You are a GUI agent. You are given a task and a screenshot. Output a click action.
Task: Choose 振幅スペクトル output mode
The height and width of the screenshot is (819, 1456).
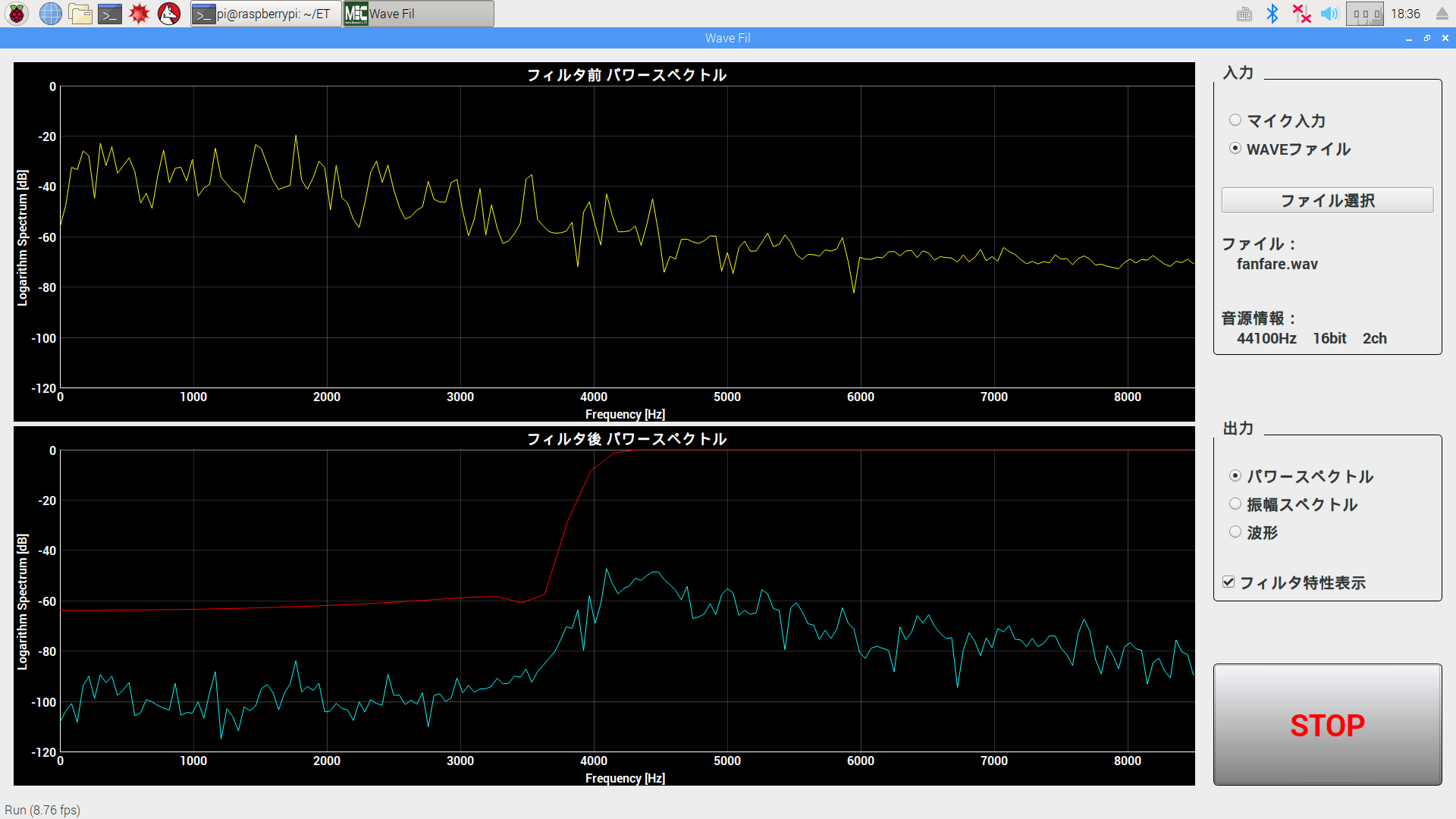pos(1235,504)
